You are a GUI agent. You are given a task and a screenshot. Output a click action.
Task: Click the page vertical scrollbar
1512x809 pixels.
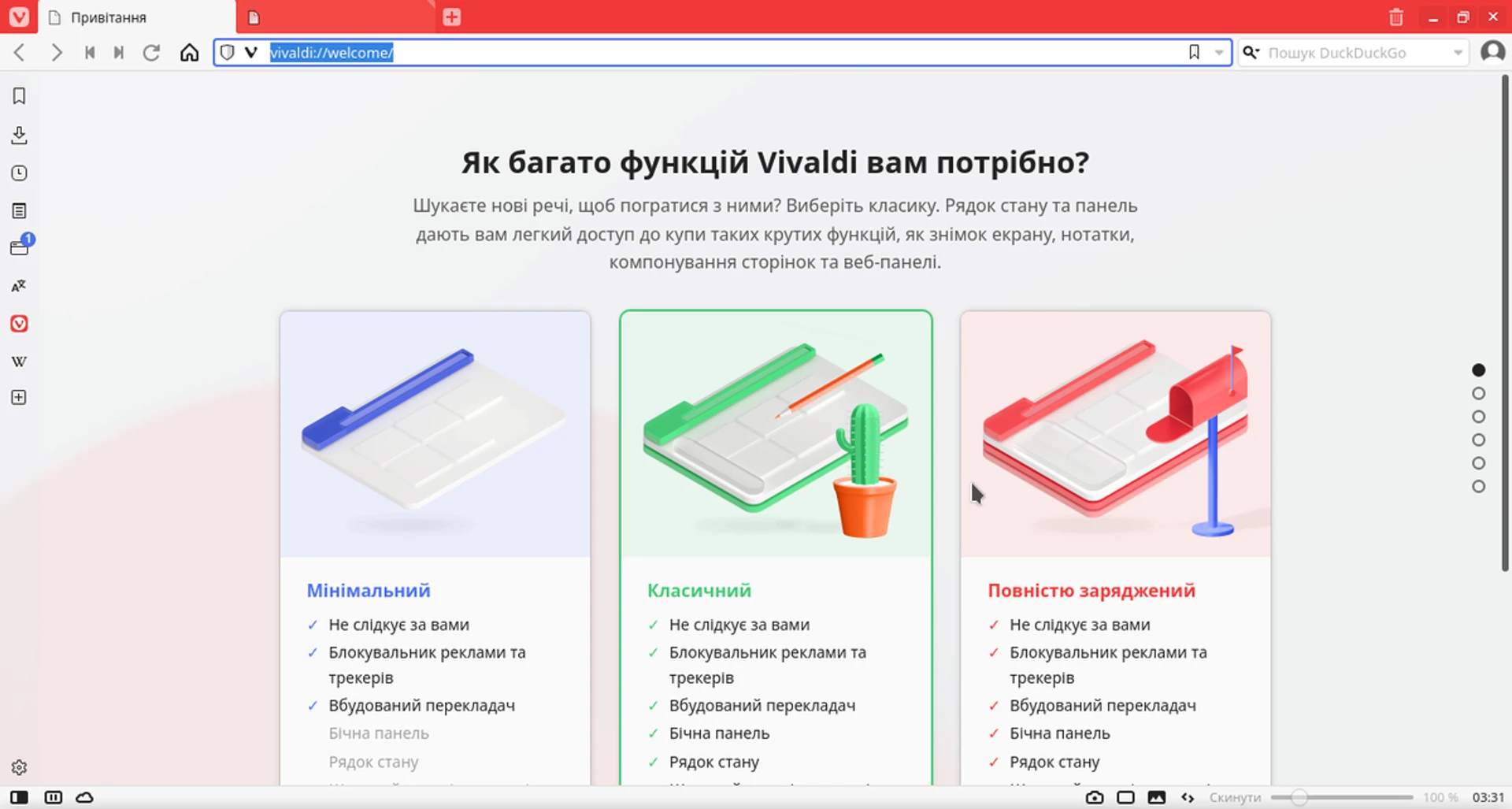pos(1505,323)
